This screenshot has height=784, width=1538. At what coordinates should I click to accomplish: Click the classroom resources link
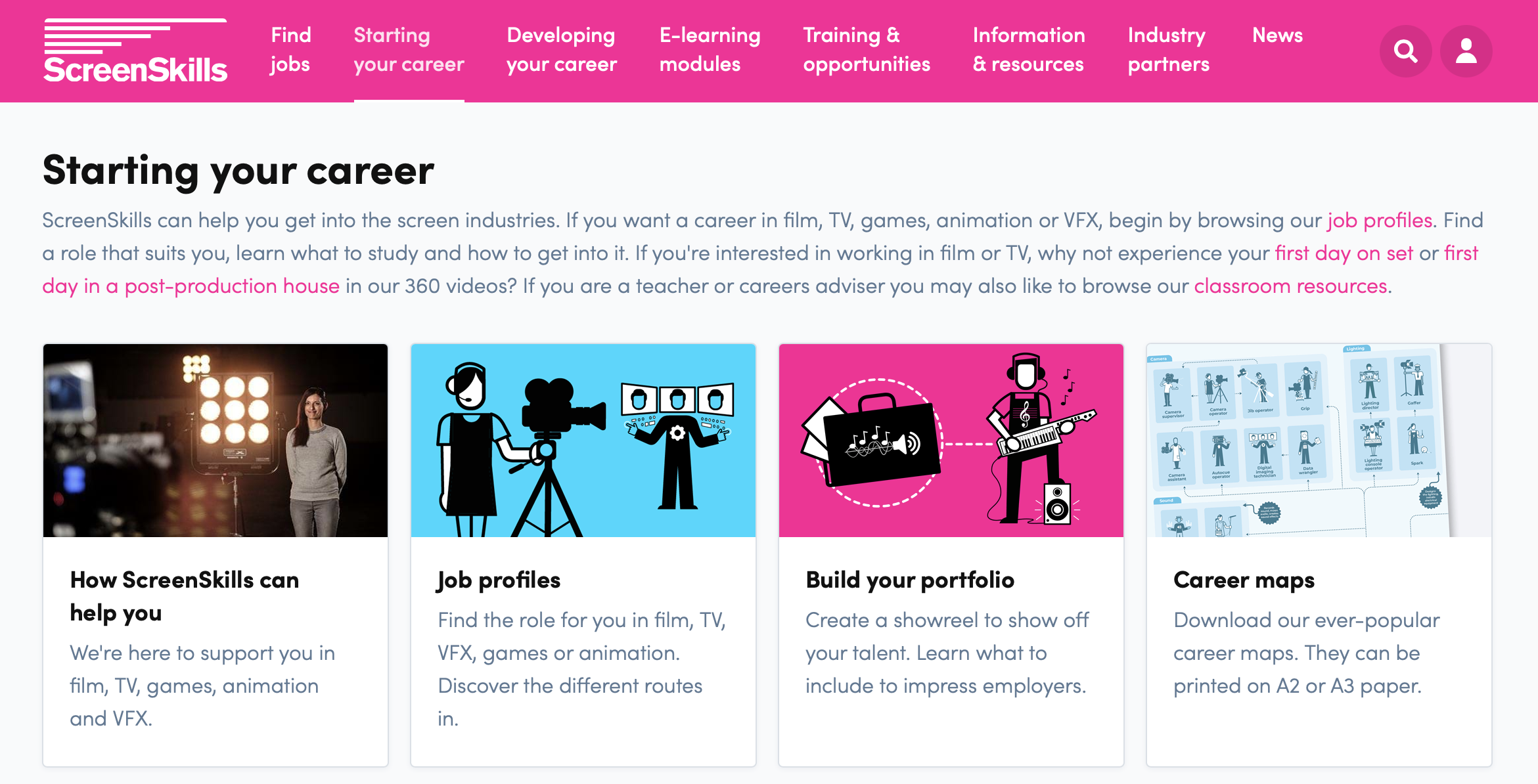point(1290,286)
